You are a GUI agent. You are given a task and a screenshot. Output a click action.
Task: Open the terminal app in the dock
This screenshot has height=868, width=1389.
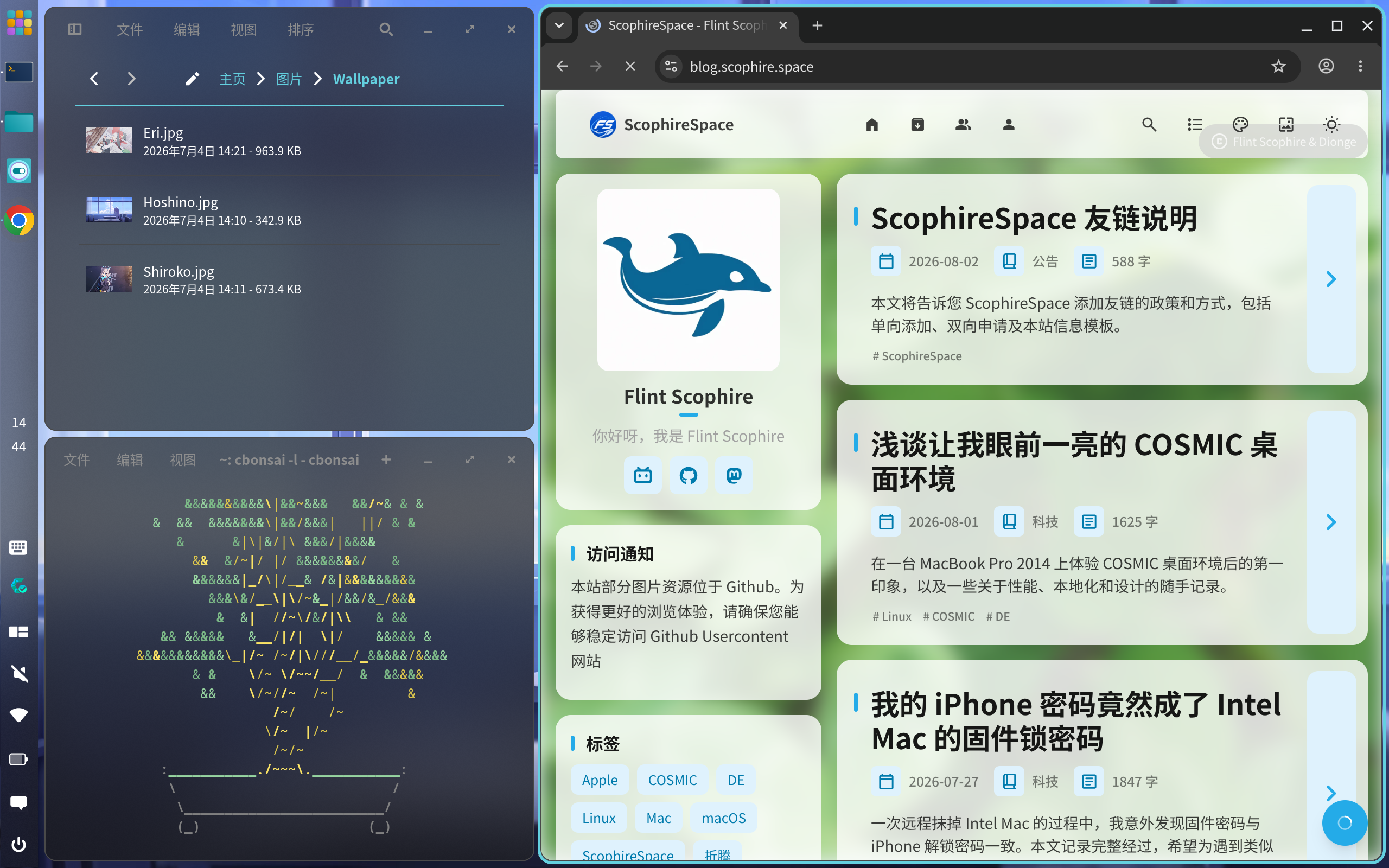point(19,72)
